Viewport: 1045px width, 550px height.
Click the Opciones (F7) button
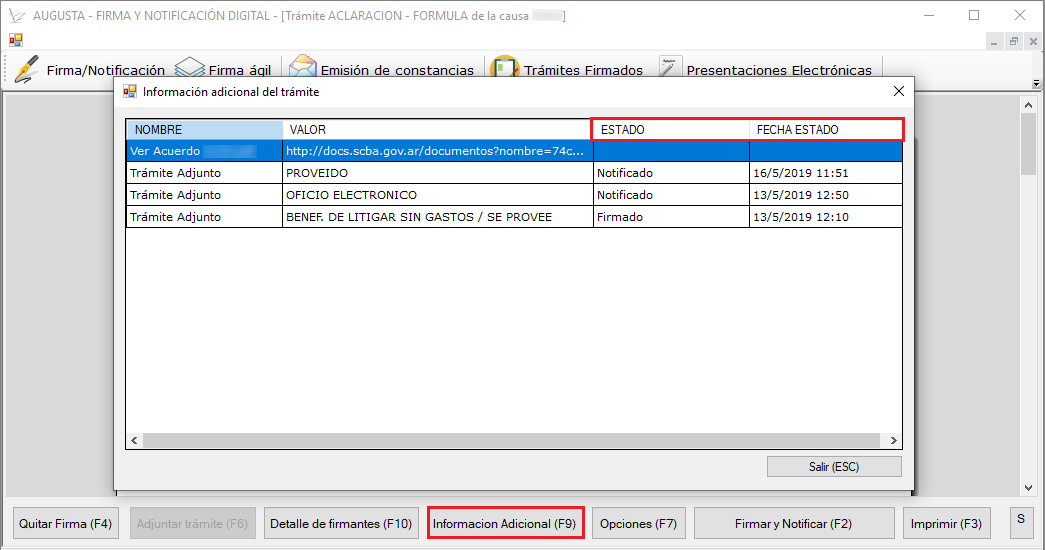coord(638,524)
